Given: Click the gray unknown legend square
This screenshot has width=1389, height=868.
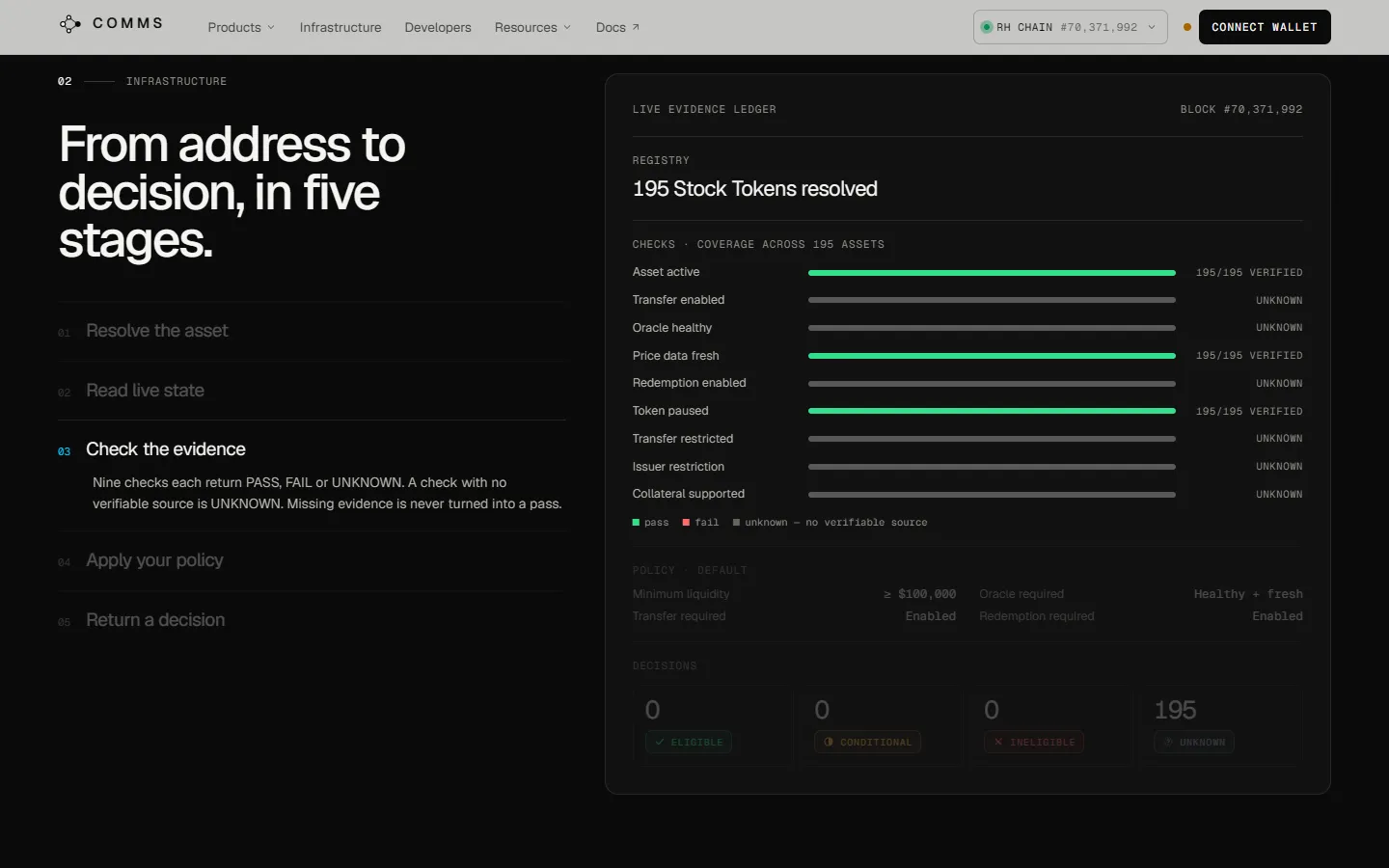Looking at the screenshot, I should [x=736, y=522].
